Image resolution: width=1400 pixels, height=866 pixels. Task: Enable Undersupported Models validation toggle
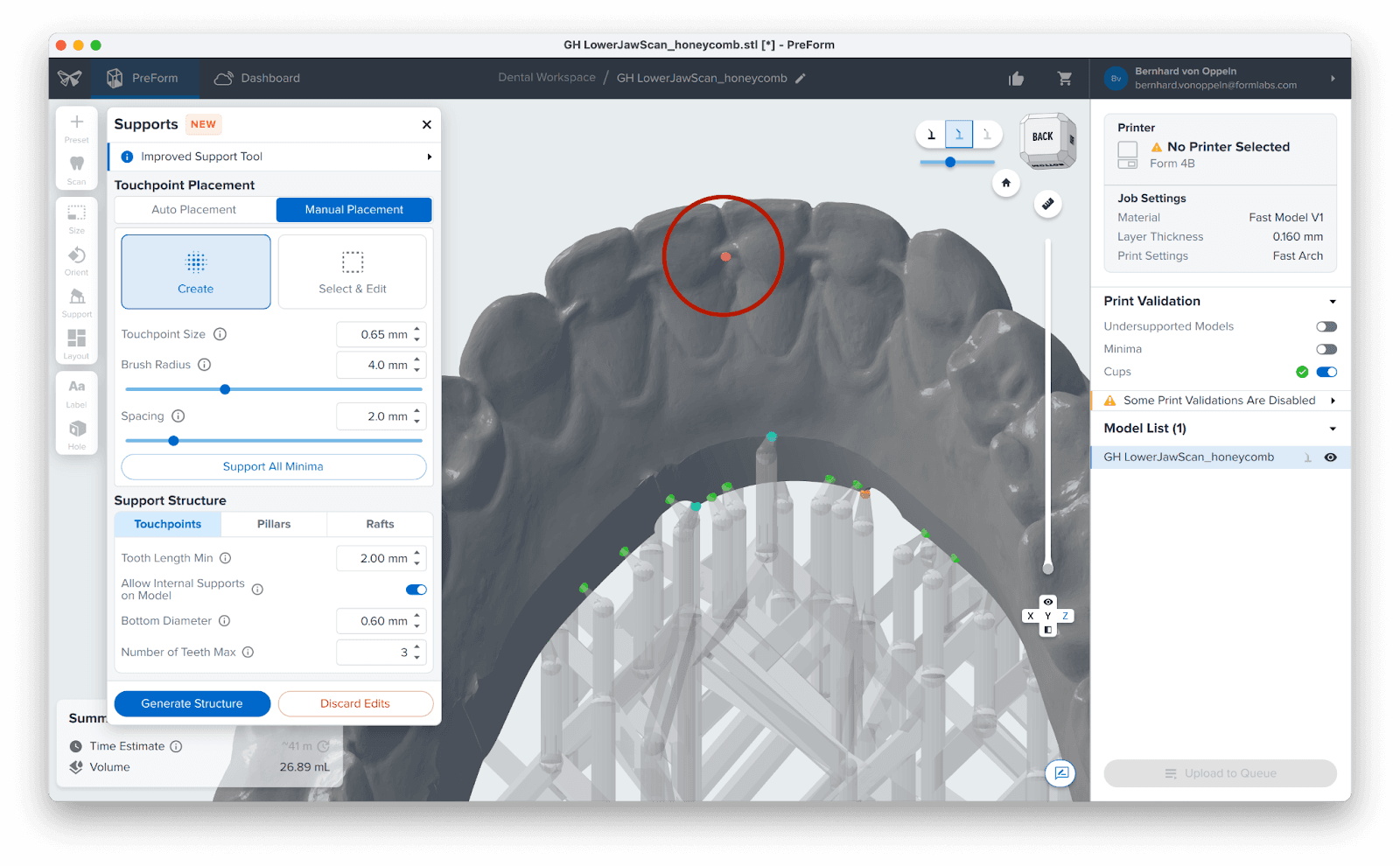pyautogui.click(x=1326, y=326)
